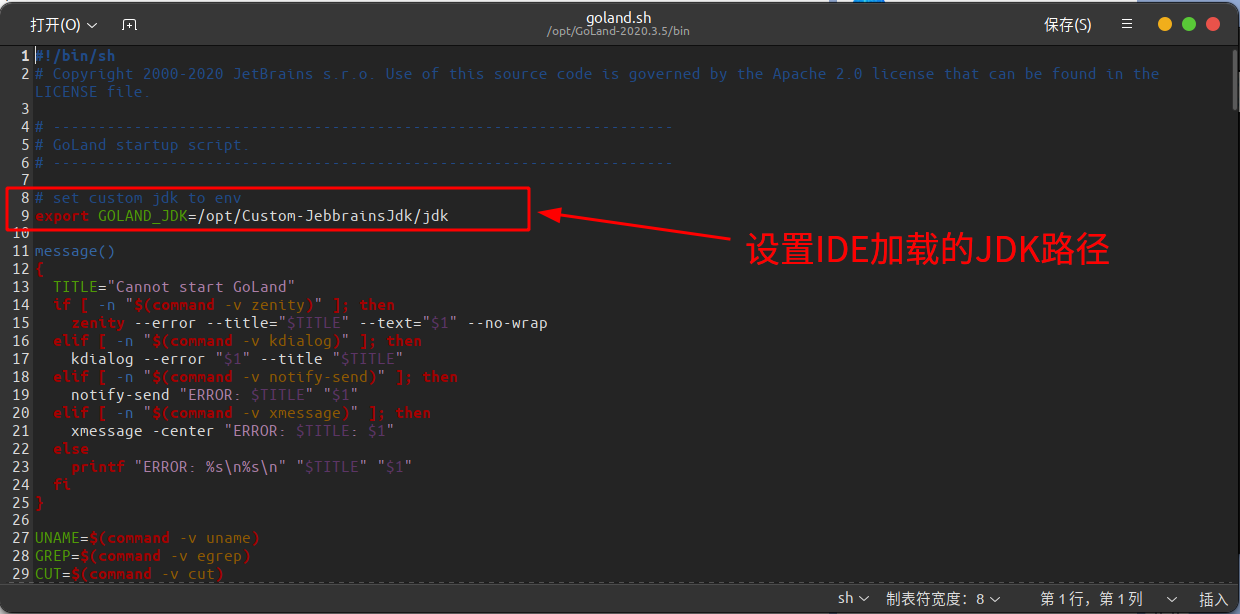This screenshot has height=614, width=1240.
Task: Place cursor on export GOLAND_JDK line
Action: pos(248,216)
